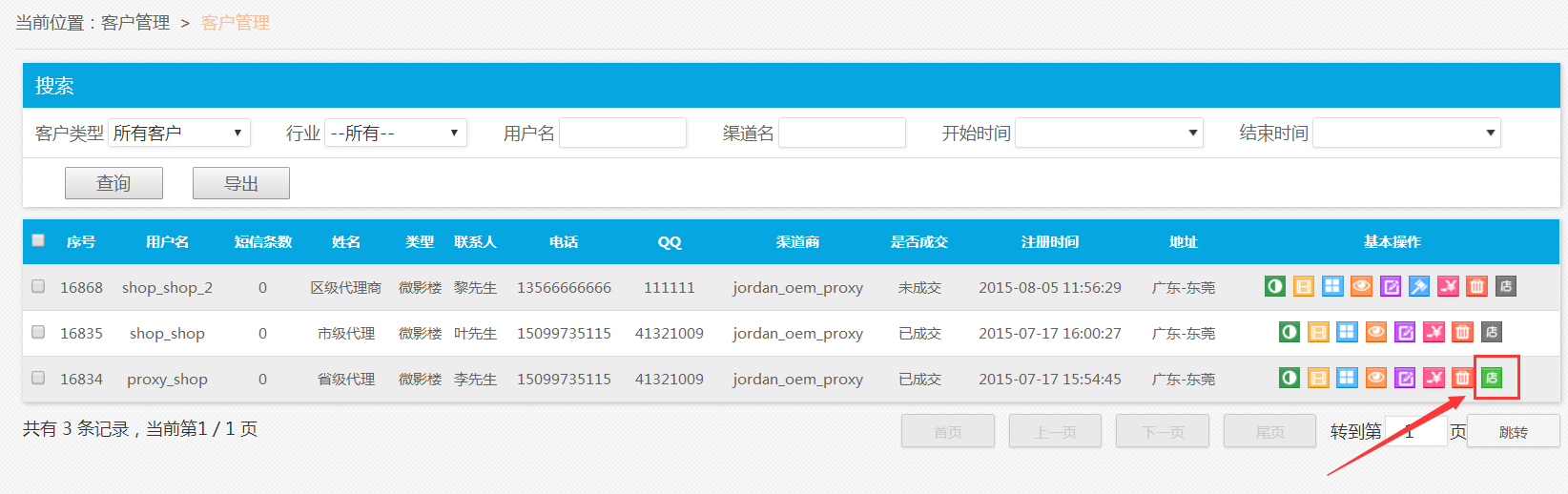Focus the 用户名 input field
This screenshot has width=1568, height=494.
pyautogui.click(x=622, y=133)
